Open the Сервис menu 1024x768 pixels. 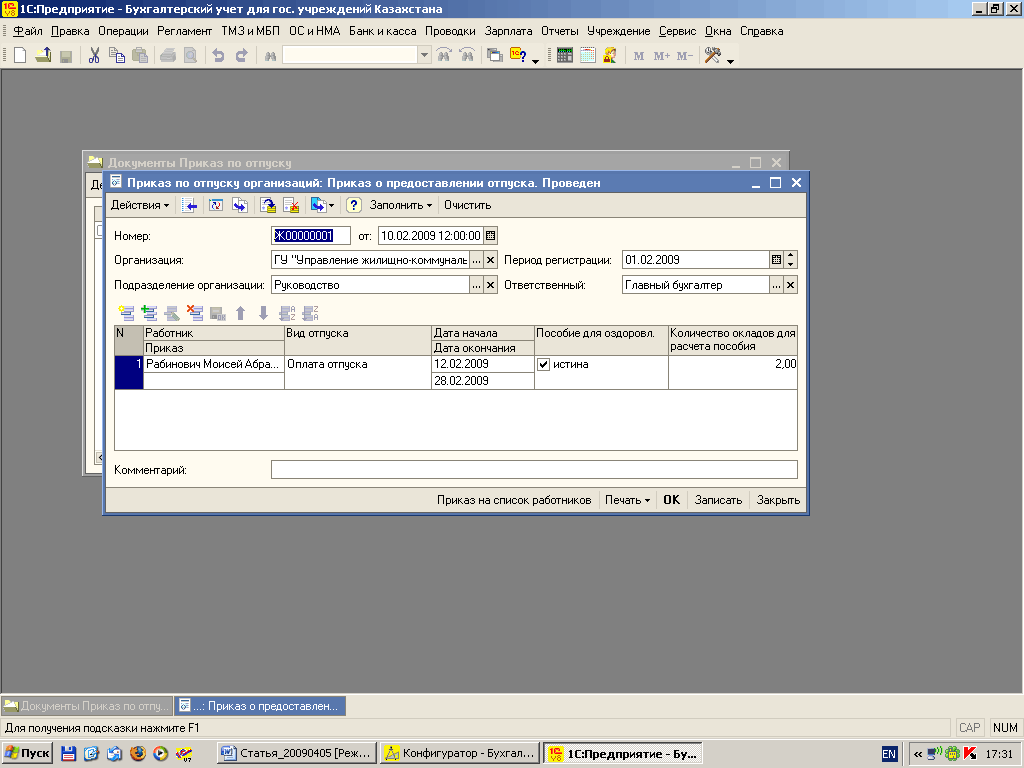click(x=677, y=31)
